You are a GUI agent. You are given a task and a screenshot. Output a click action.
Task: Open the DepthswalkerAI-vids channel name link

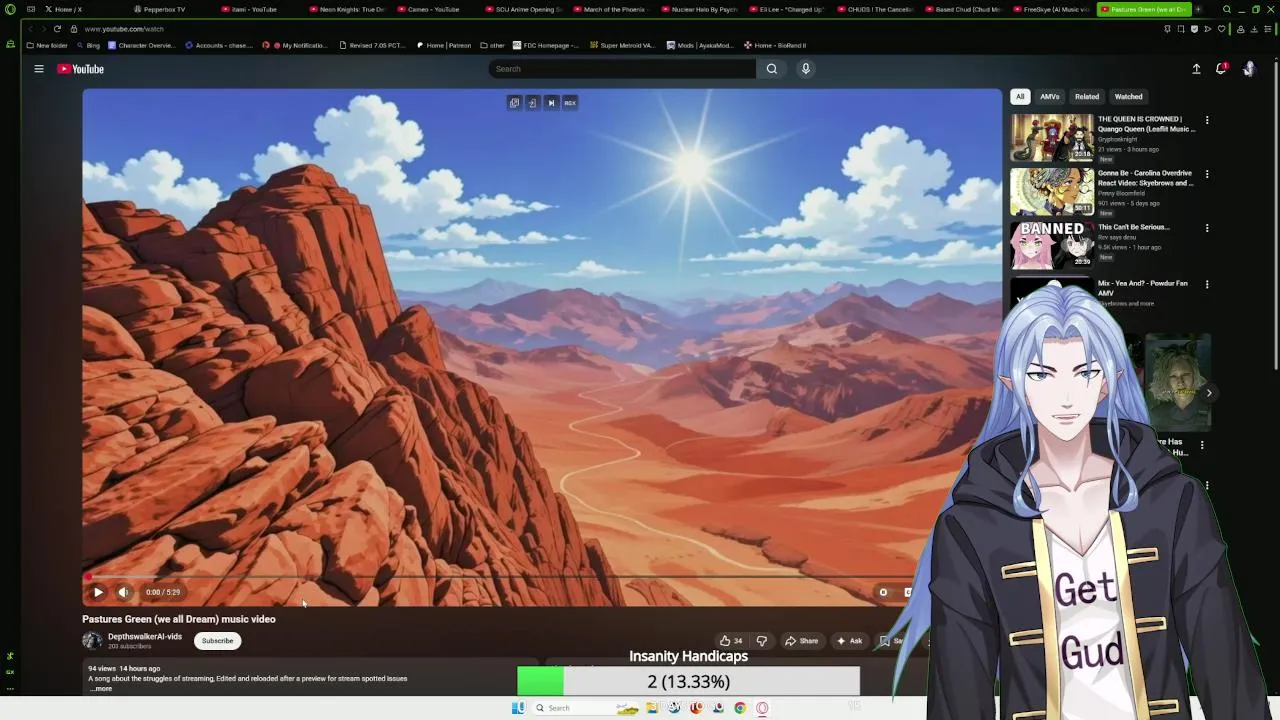145,637
